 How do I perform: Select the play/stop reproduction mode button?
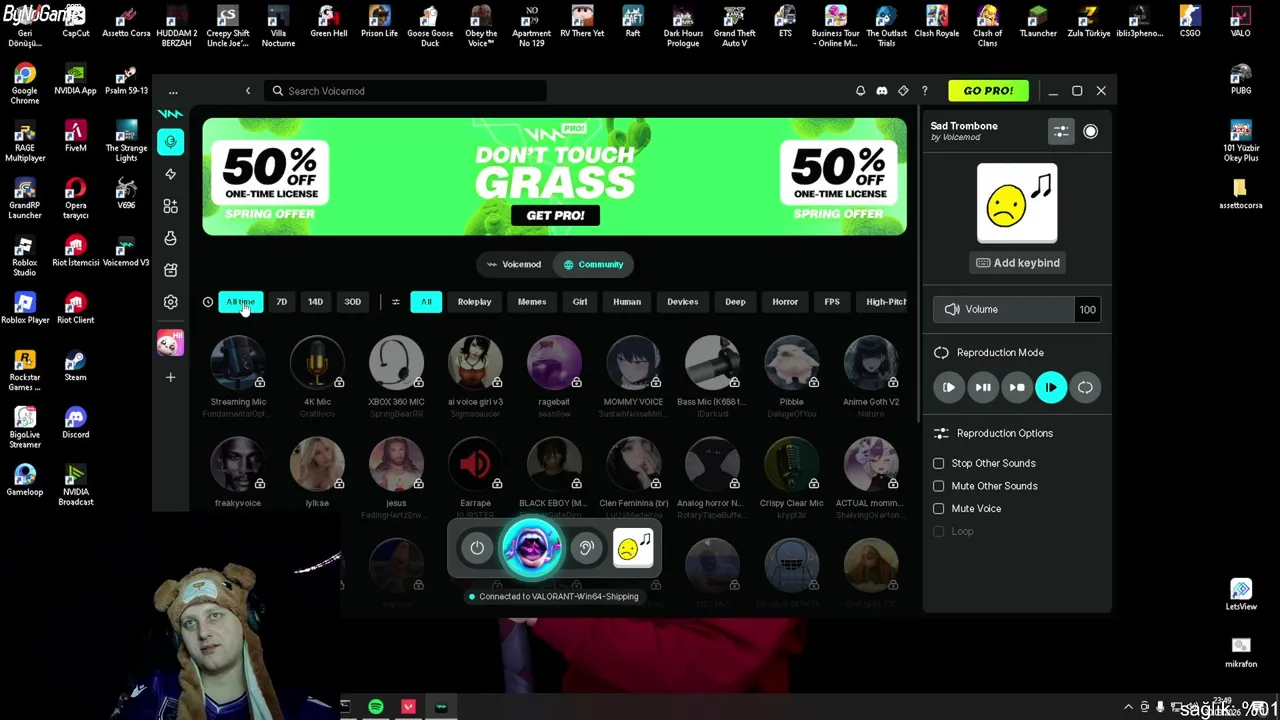point(1017,387)
